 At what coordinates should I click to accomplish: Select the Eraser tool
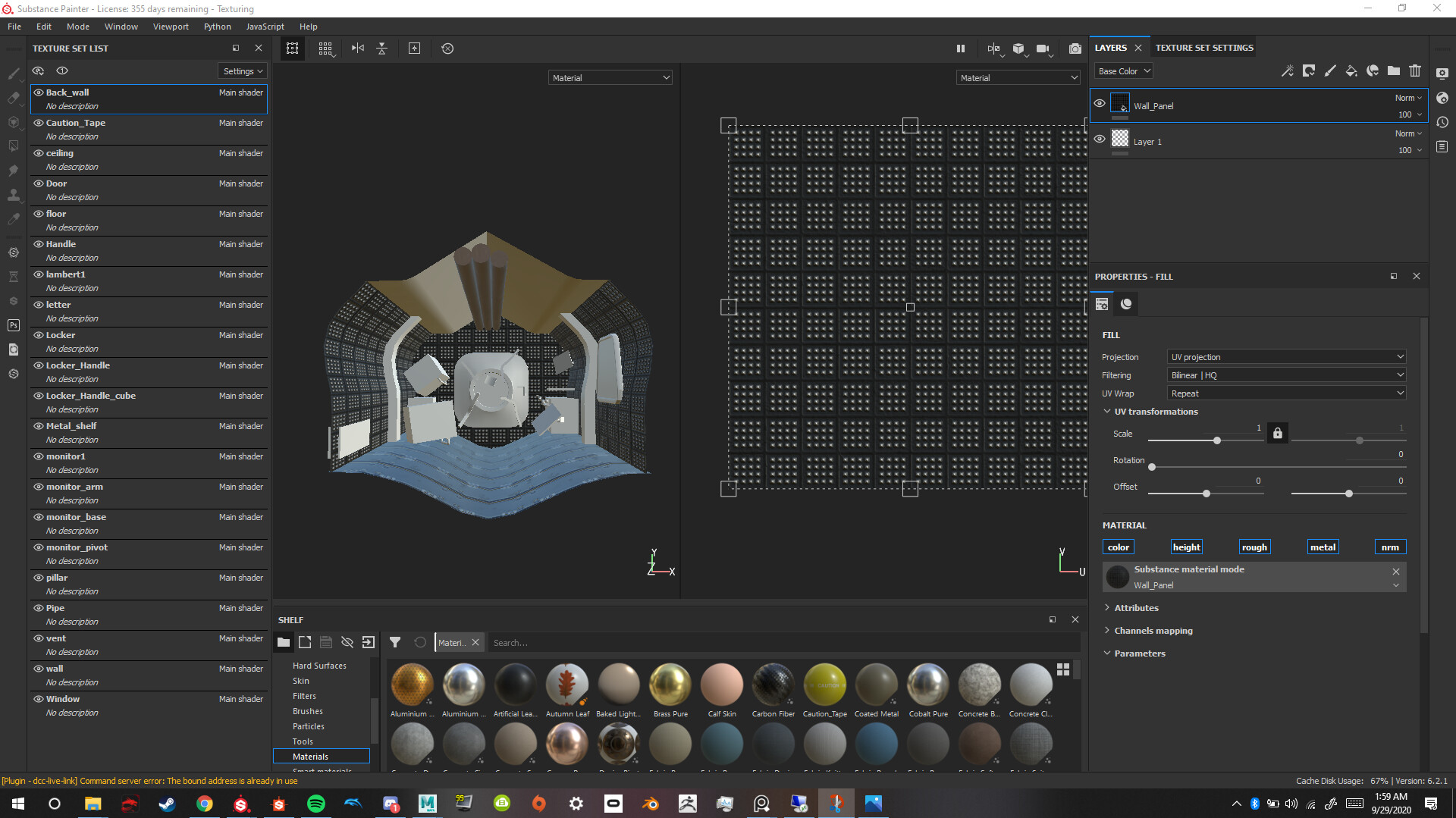pos(13,97)
